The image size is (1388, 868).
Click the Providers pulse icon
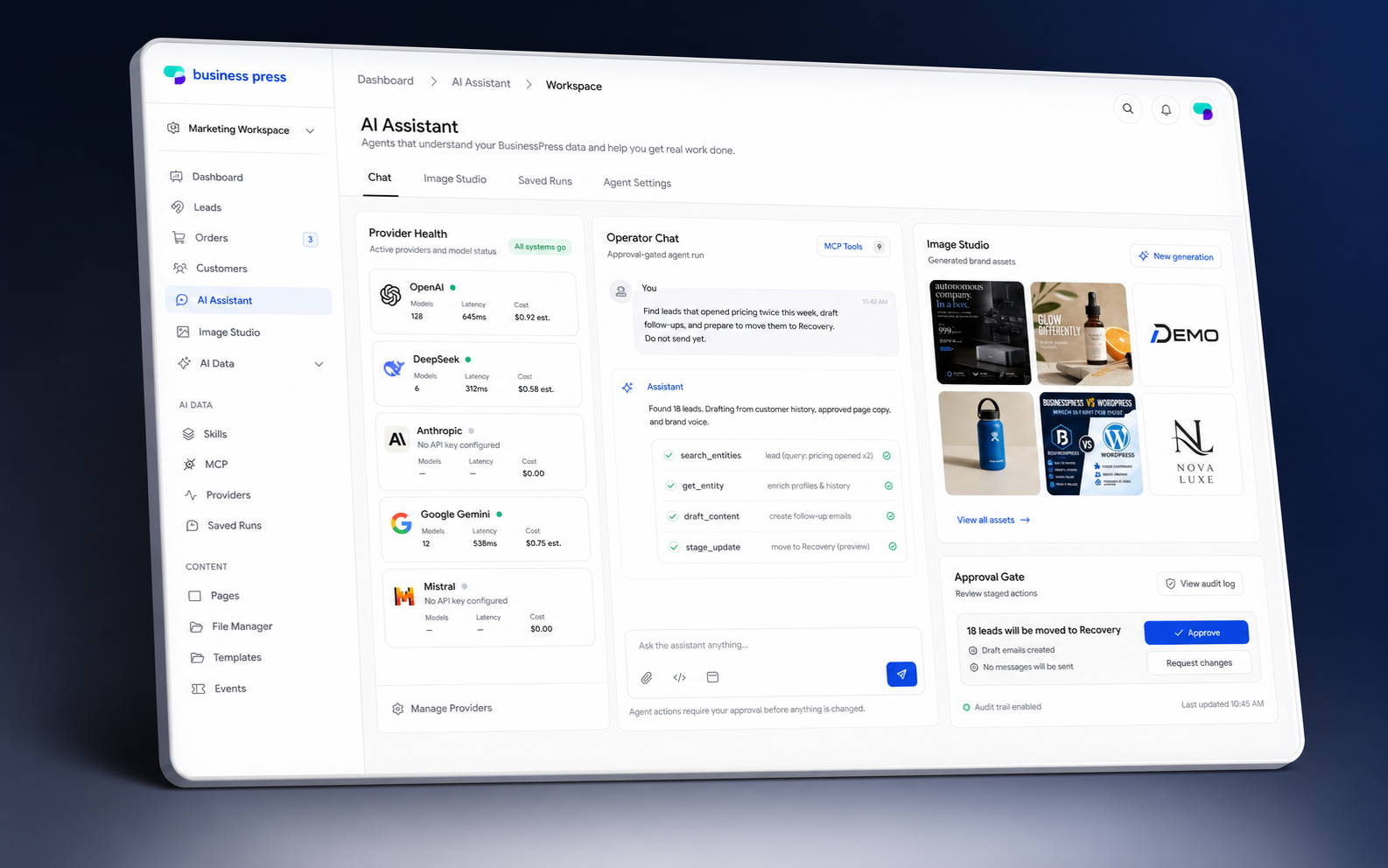pyautogui.click(x=191, y=494)
